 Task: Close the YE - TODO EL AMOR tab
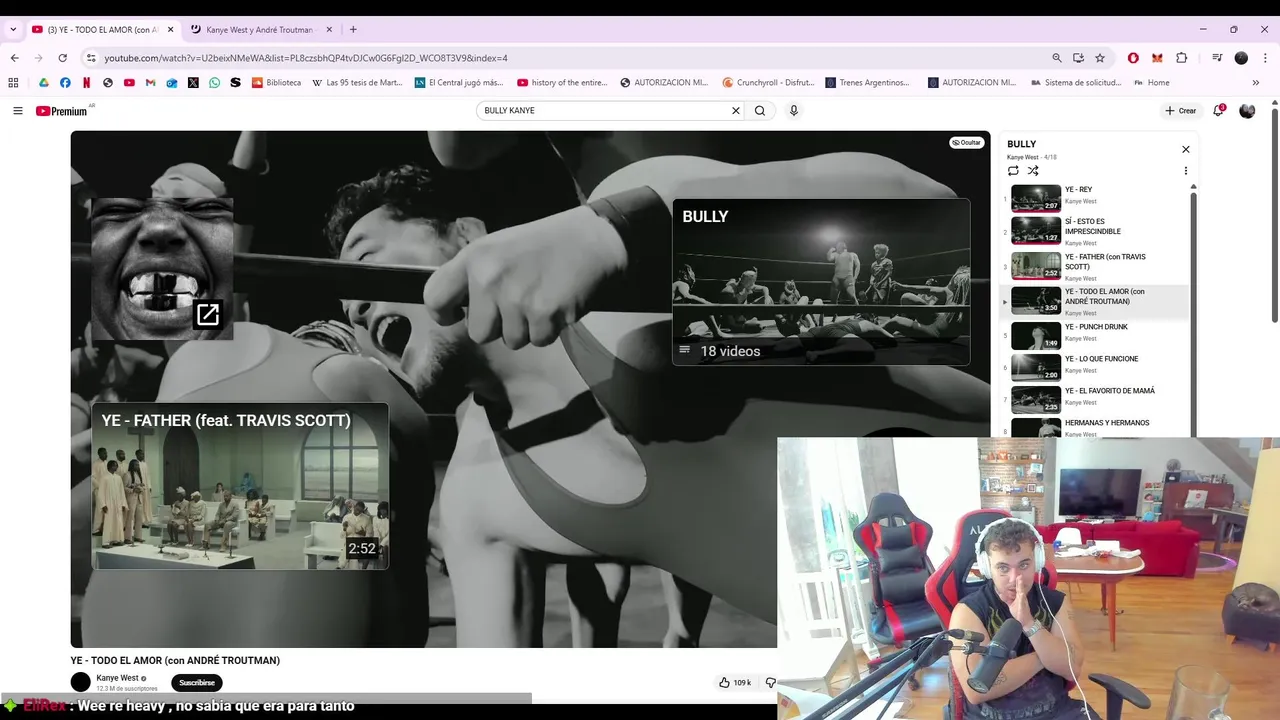[x=170, y=30]
